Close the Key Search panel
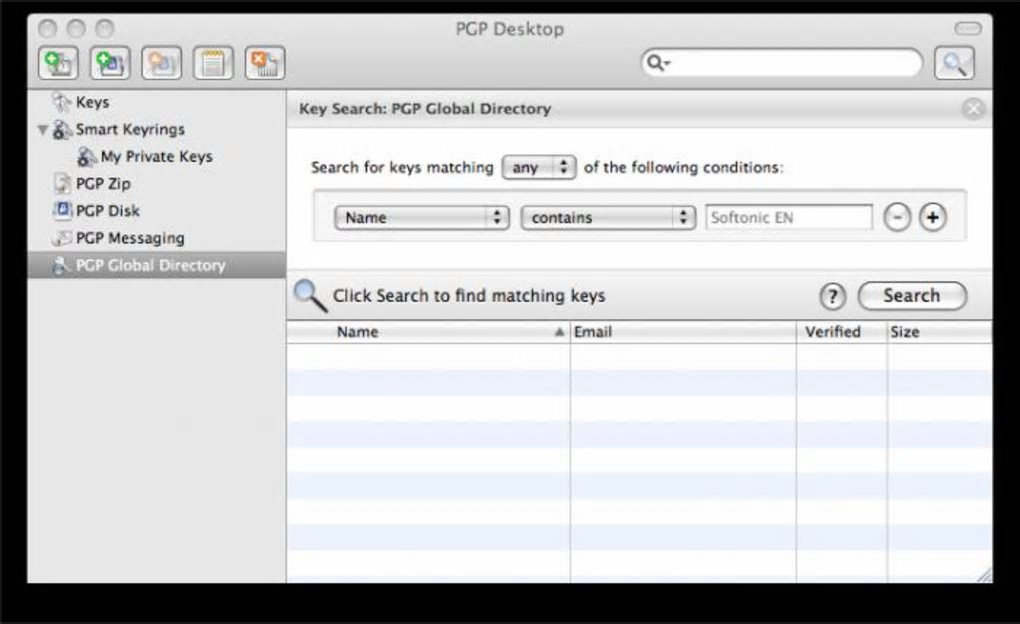The image size is (1020, 624). click(973, 109)
